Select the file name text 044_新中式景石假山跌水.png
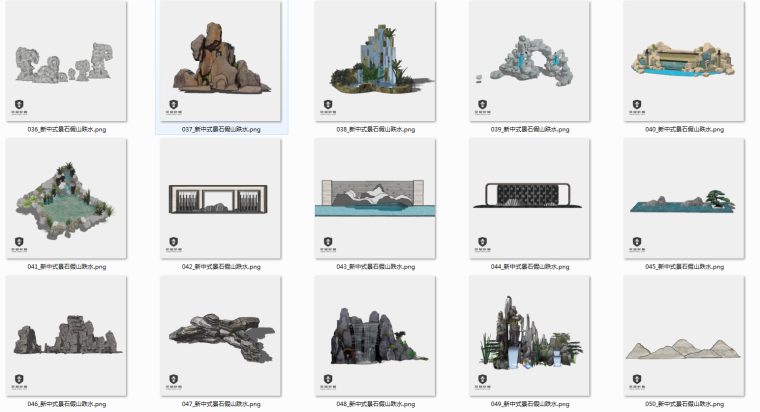Image resolution: width=760 pixels, height=412 pixels. click(x=529, y=267)
